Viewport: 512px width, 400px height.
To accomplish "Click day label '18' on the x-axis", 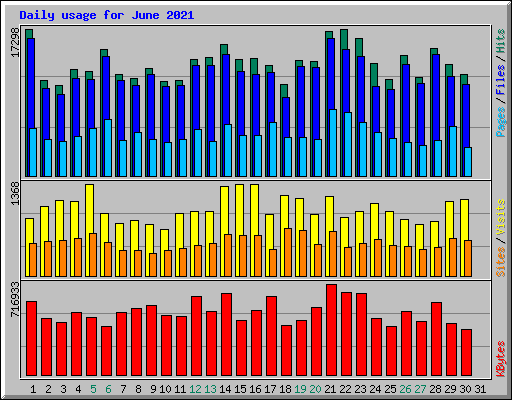I will click(x=285, y=389).
